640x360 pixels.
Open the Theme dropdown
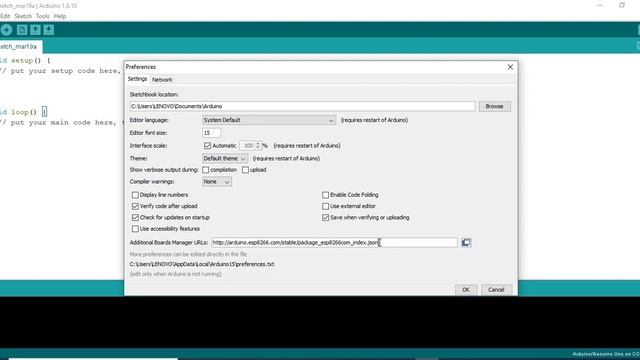pyautogui.click(x=224, y=158)
